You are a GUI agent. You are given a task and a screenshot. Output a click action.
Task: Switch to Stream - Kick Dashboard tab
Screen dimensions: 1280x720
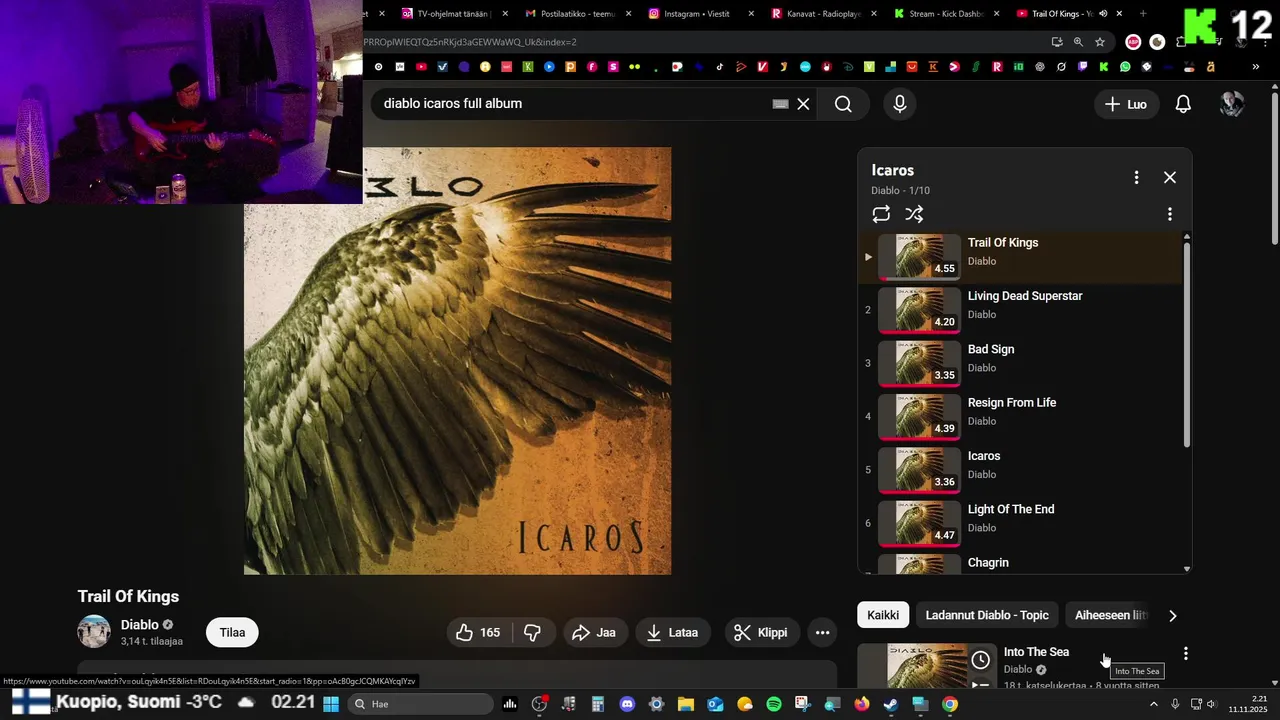click(x=946, y=14)
